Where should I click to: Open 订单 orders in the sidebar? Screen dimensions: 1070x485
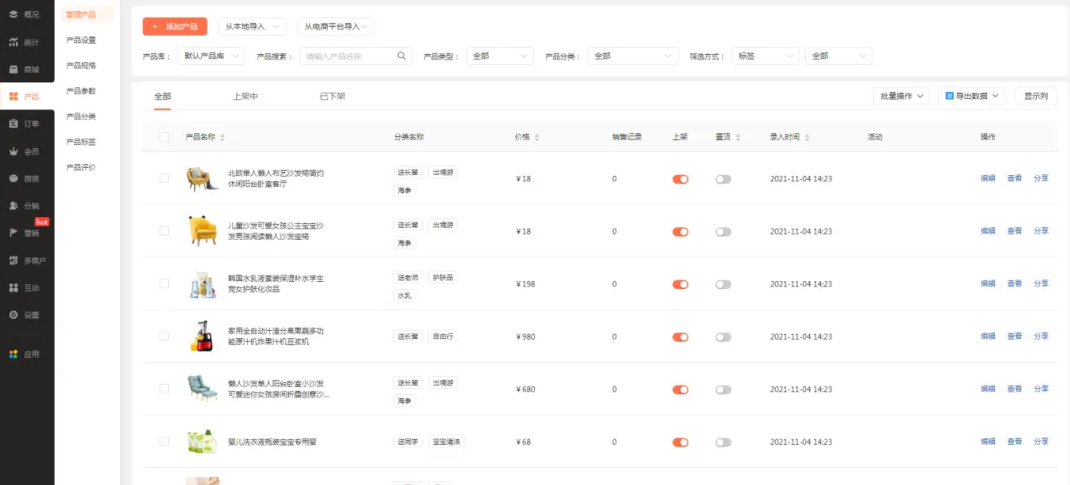26,124
